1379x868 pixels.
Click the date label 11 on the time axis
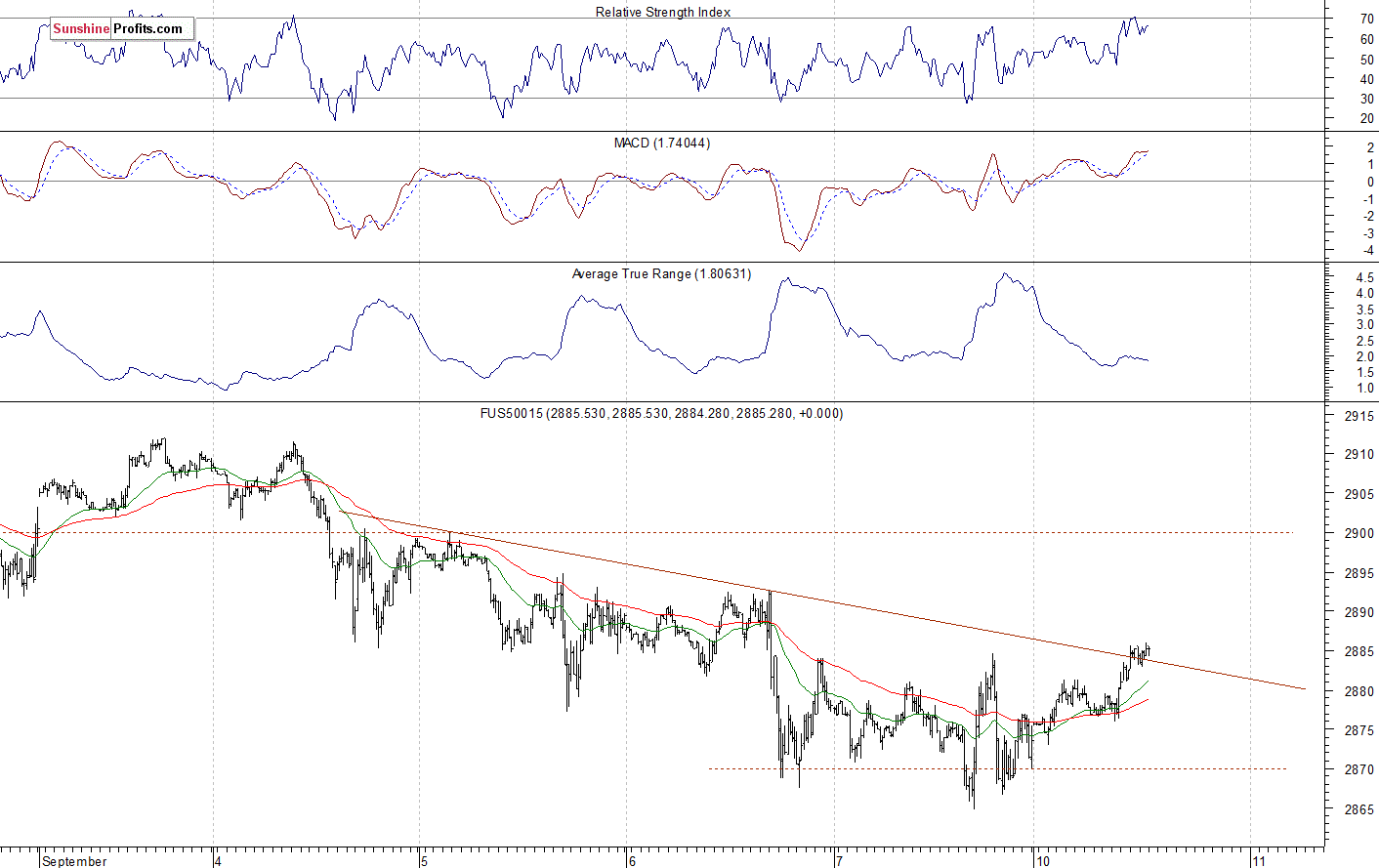(1259, 861)
